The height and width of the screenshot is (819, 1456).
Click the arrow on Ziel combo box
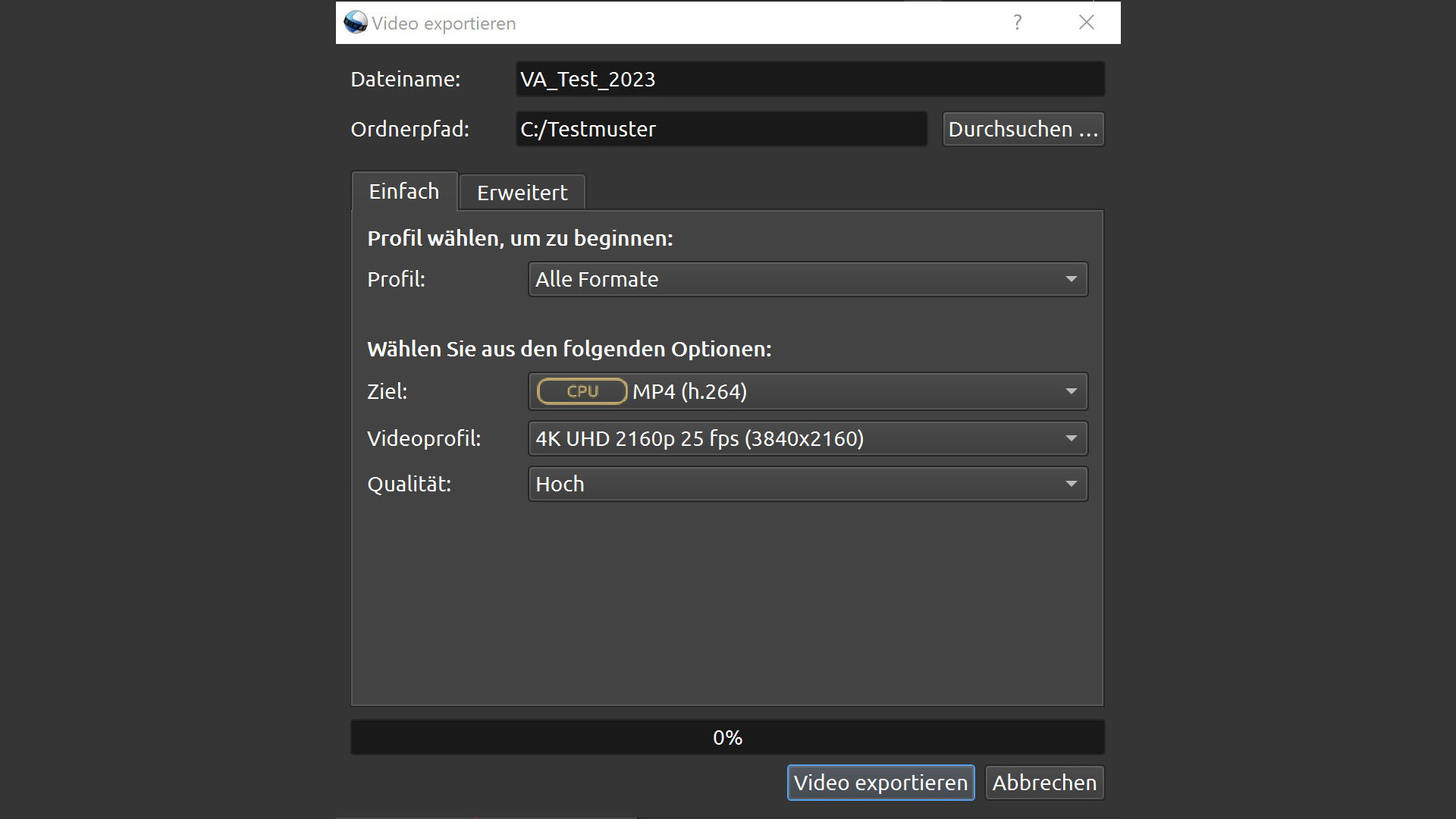(x=1071, y=391)
